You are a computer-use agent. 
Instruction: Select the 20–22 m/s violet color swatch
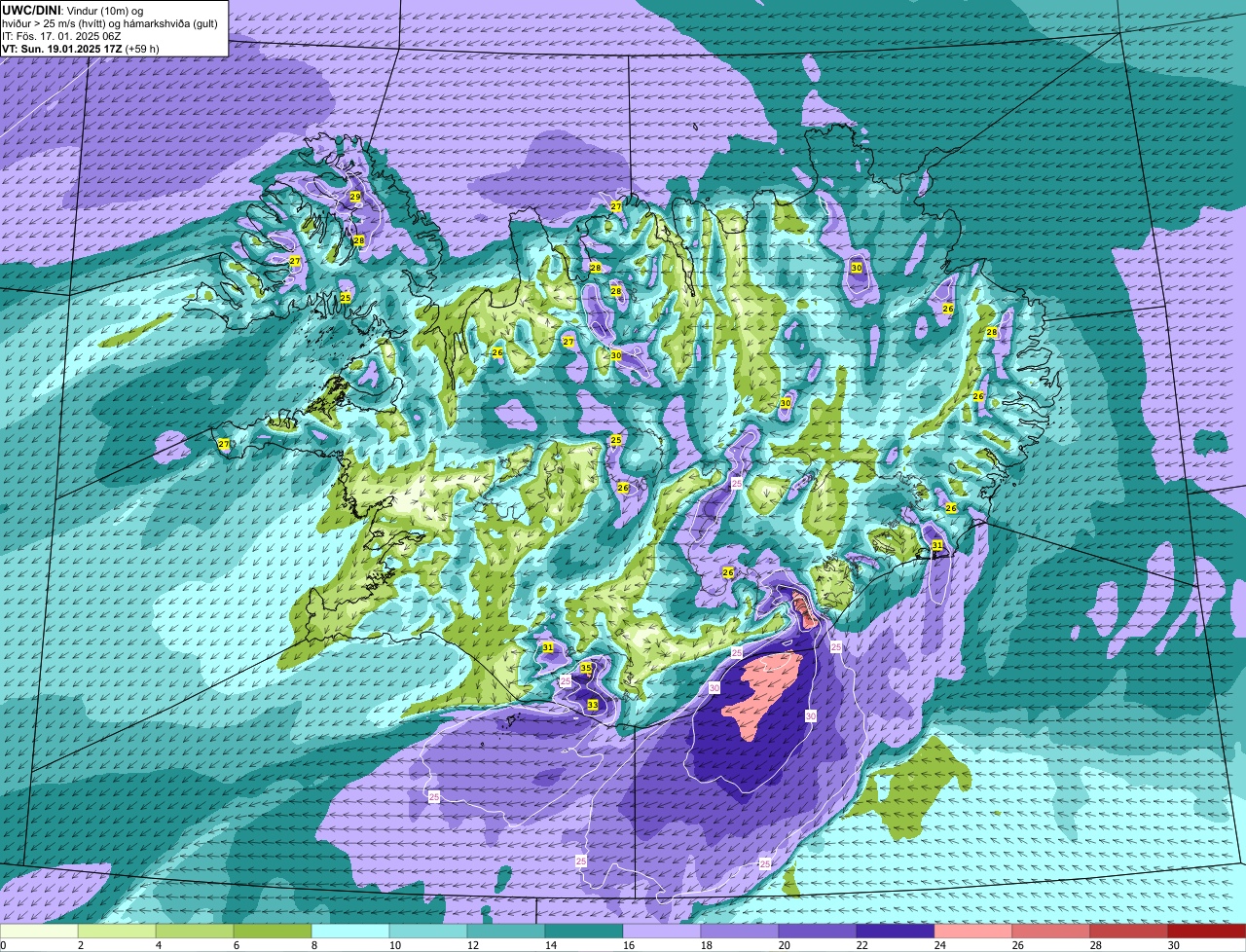coord(818,931)
